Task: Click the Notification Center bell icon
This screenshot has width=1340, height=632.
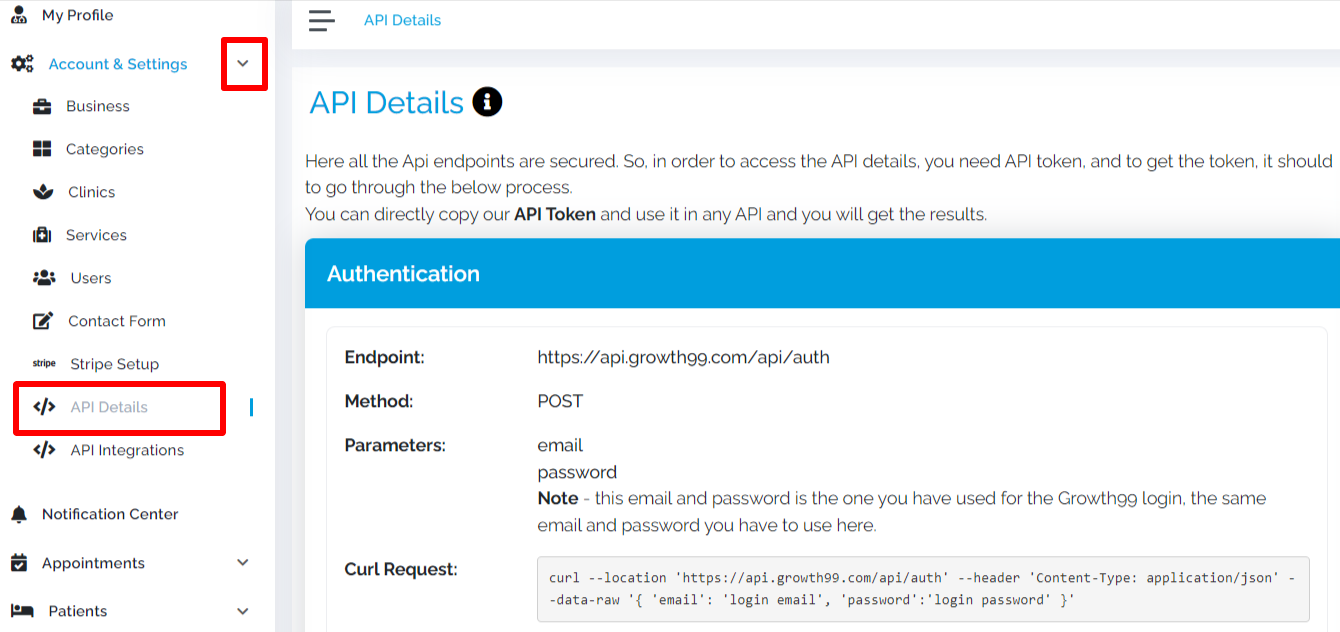Action: coord(19,514)
